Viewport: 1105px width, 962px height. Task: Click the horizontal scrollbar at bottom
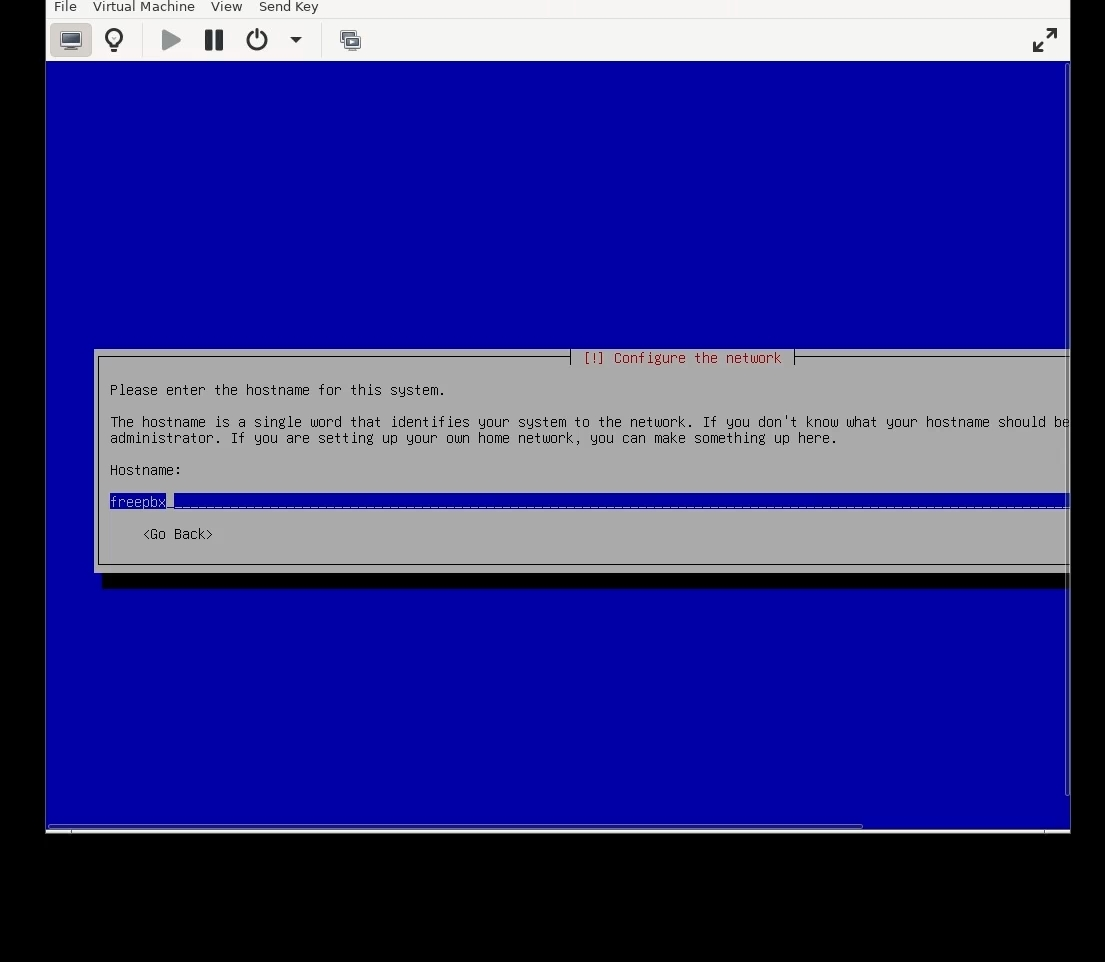[x=455, y=826]
